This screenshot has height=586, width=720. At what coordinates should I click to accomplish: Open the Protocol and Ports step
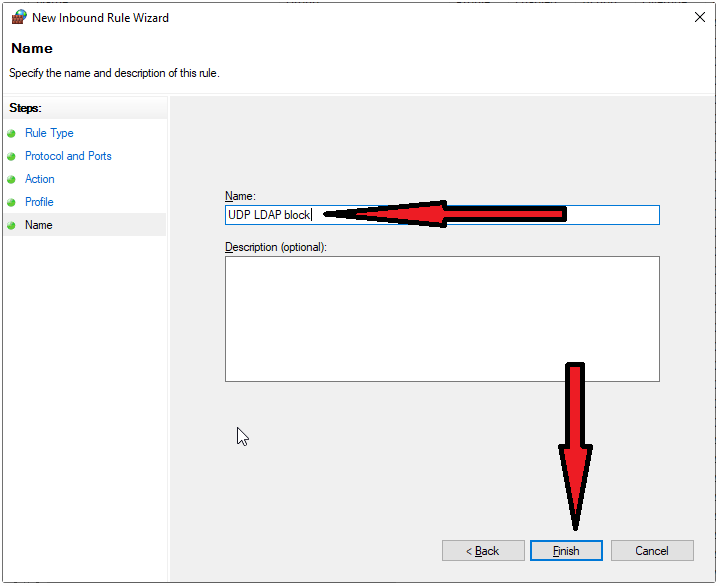pos(68,156)
